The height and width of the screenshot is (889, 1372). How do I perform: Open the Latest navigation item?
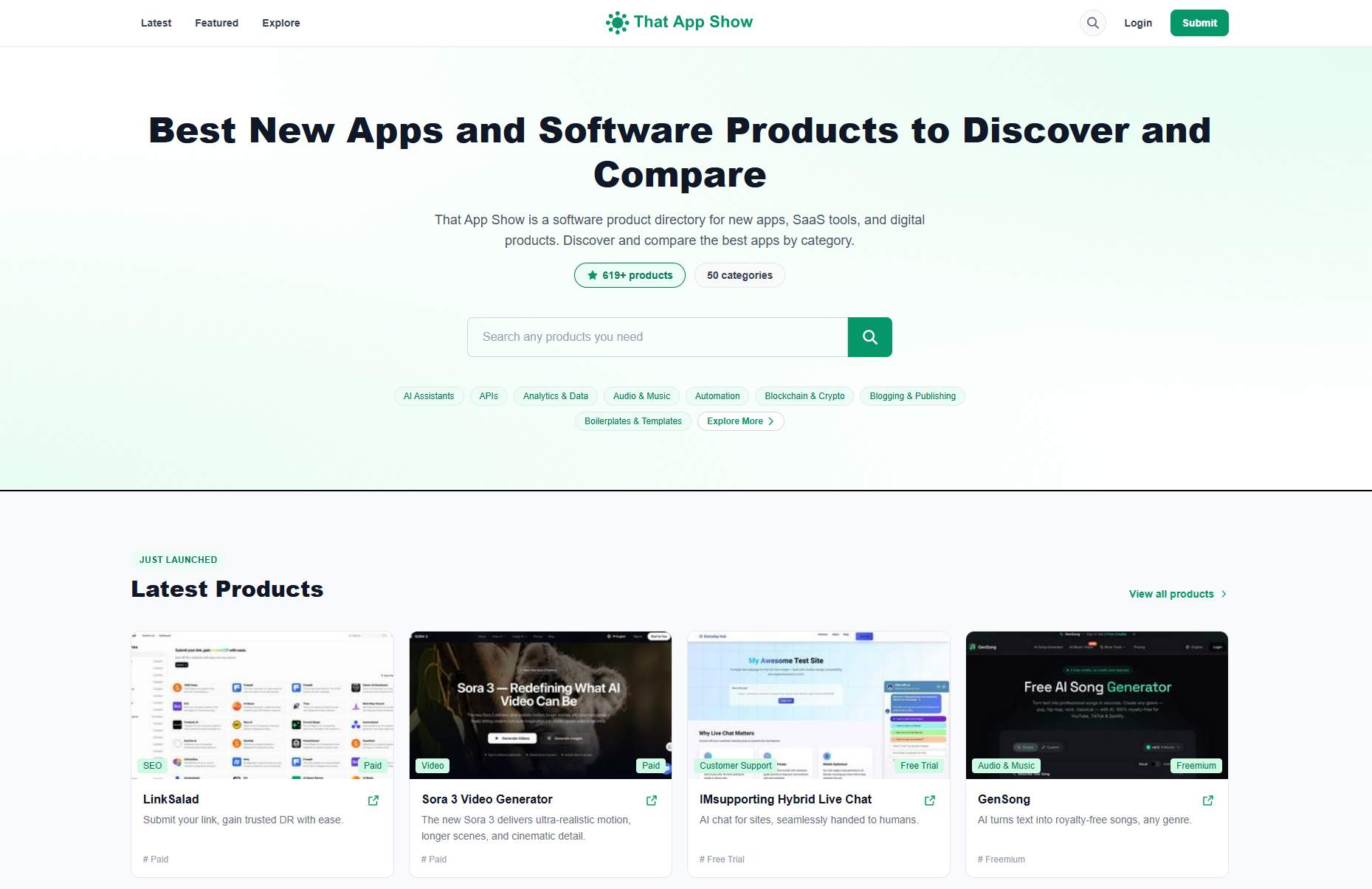(x=156, y=23)
